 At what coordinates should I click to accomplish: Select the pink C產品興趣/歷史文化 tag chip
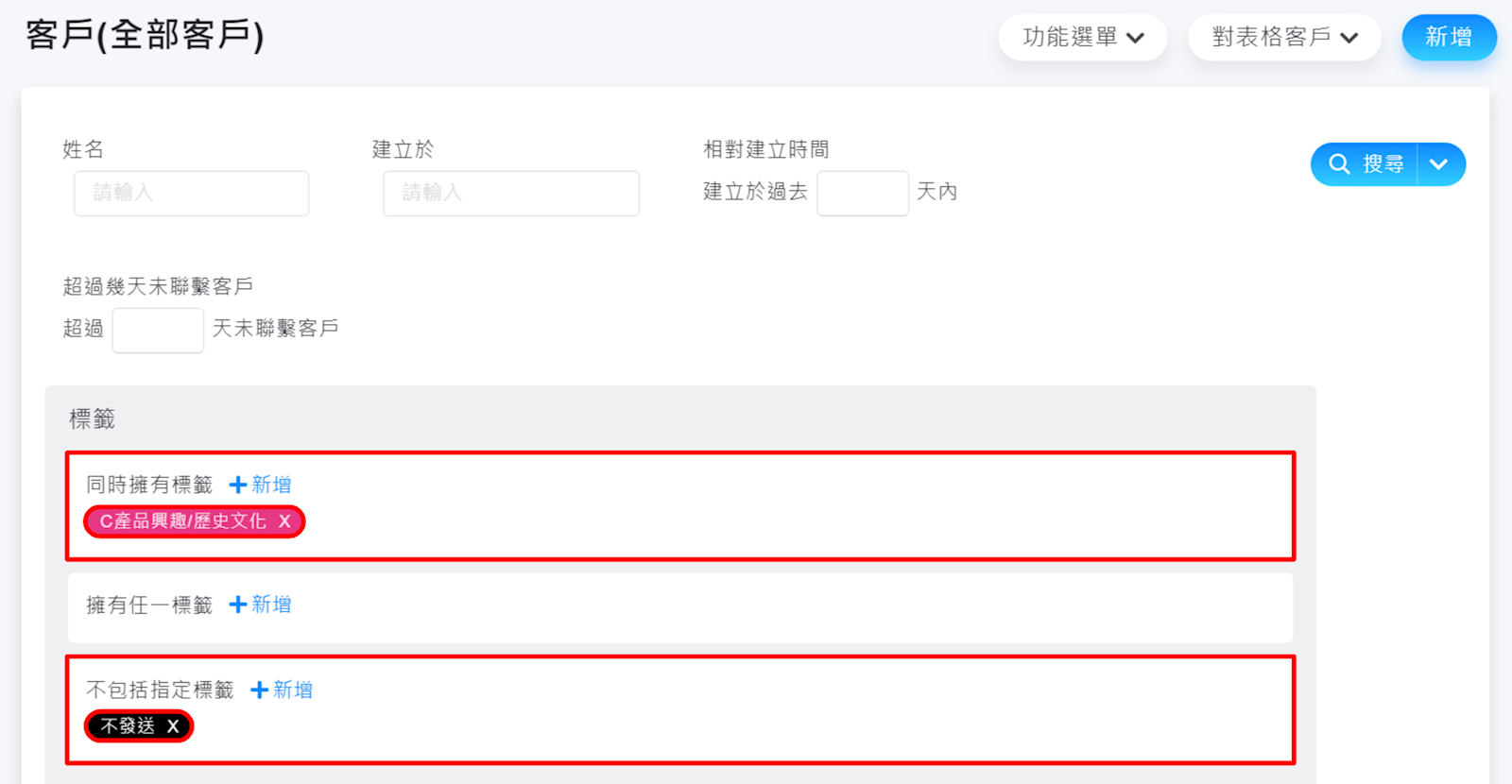click(182, 521)
